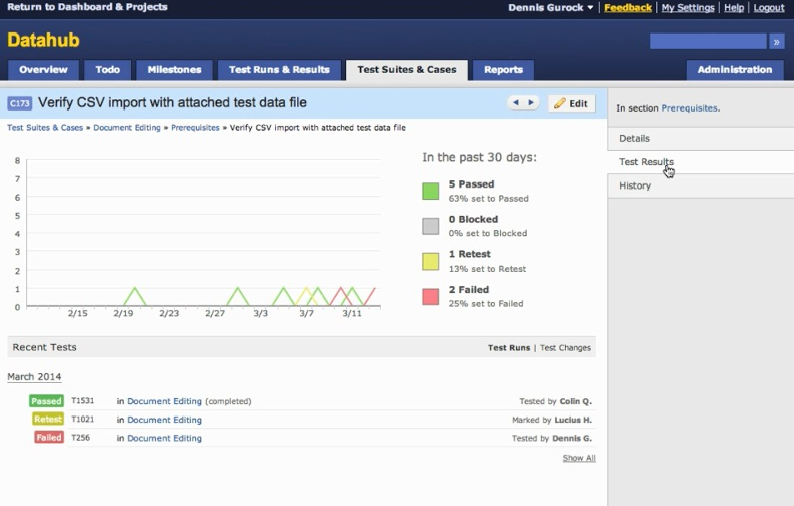Open Test Runs & Results tab
This screenshot has width=794, height=506.
tap(279, 70)
